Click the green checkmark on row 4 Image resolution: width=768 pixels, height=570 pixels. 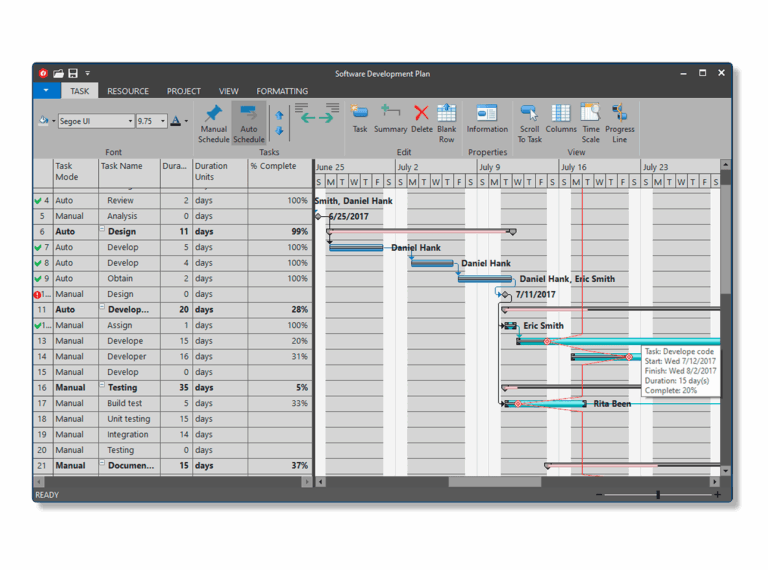tap(38, 201)
